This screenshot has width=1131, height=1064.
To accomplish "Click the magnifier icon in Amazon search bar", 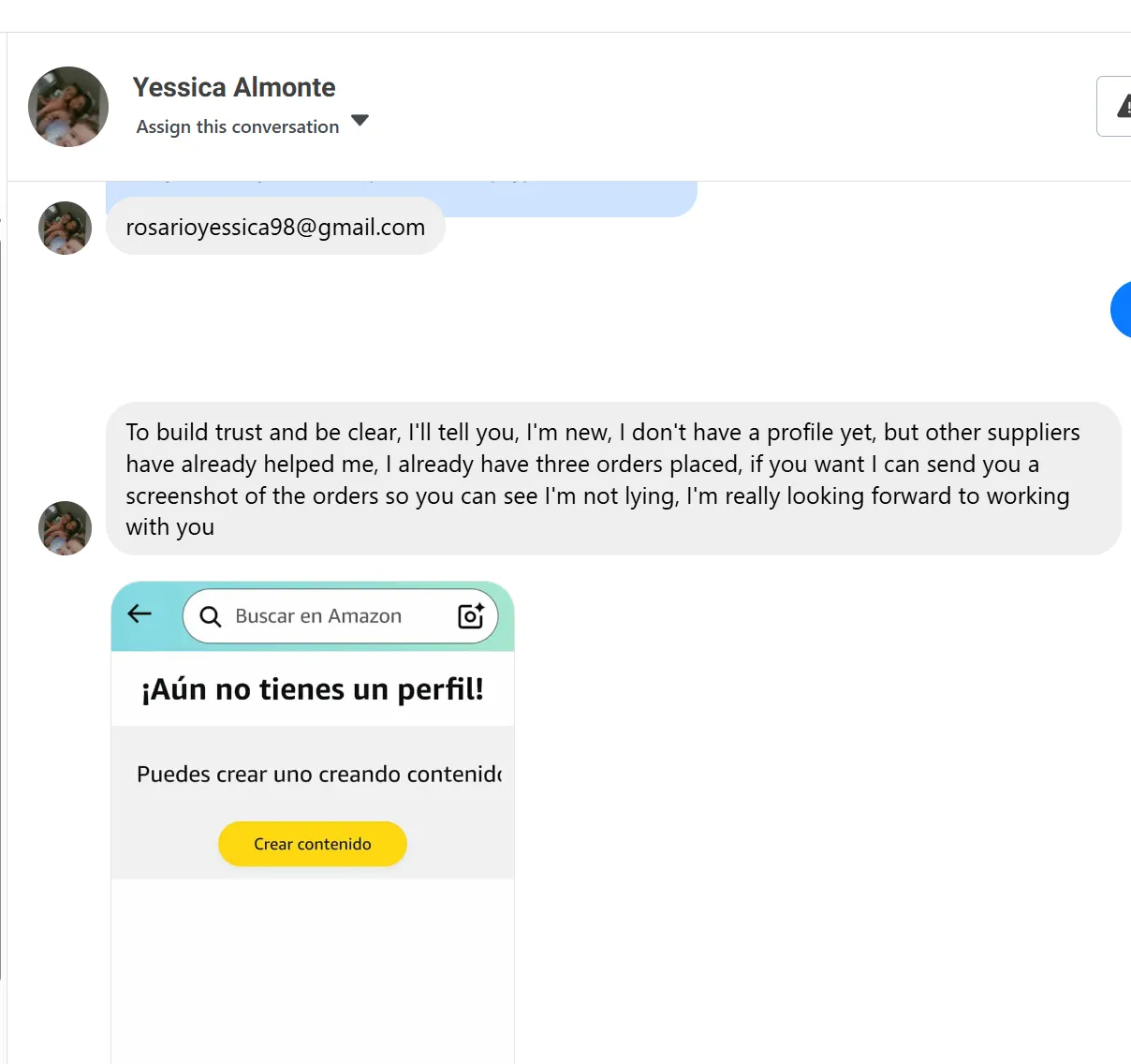I will pyautogui.click(x=211, y=616).
